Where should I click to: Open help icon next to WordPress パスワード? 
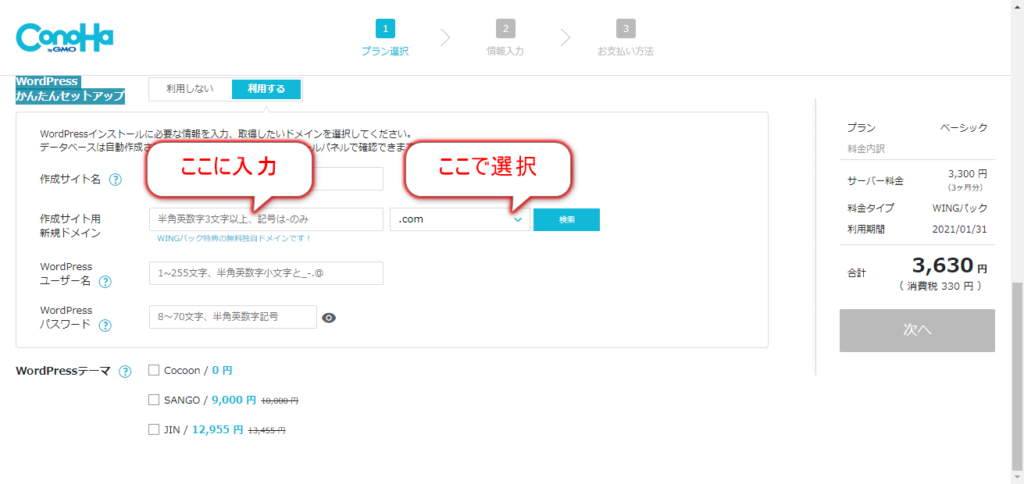pos(104,325)
